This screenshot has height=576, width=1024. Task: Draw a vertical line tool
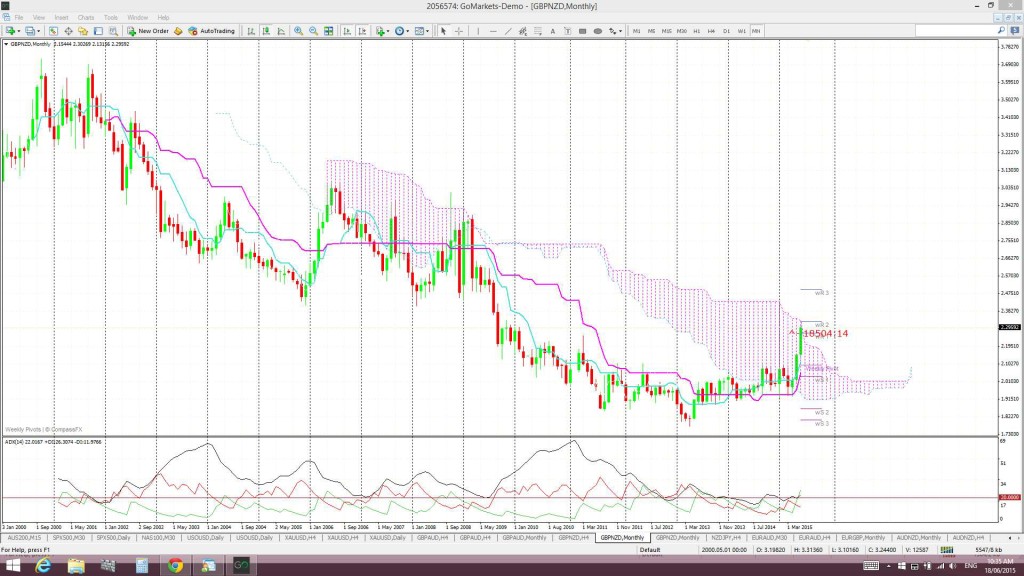click(x=478, y=31)
